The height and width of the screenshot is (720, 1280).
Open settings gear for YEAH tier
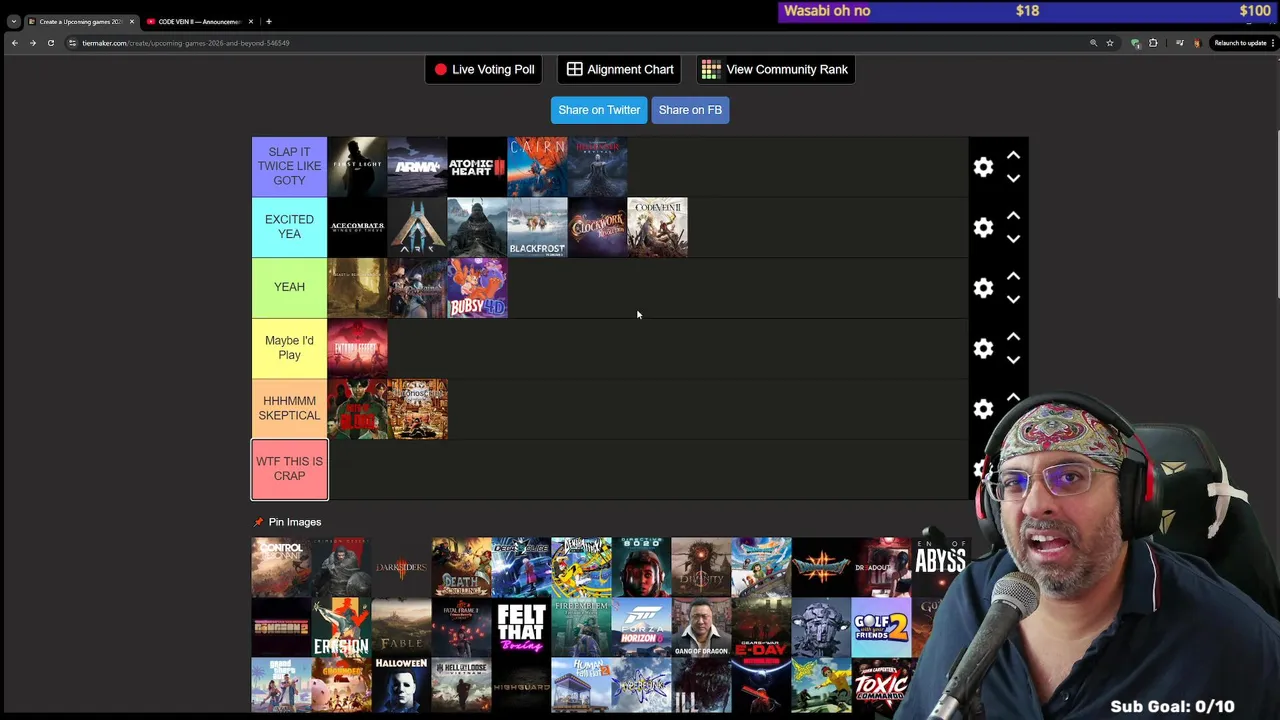(983, 288)
